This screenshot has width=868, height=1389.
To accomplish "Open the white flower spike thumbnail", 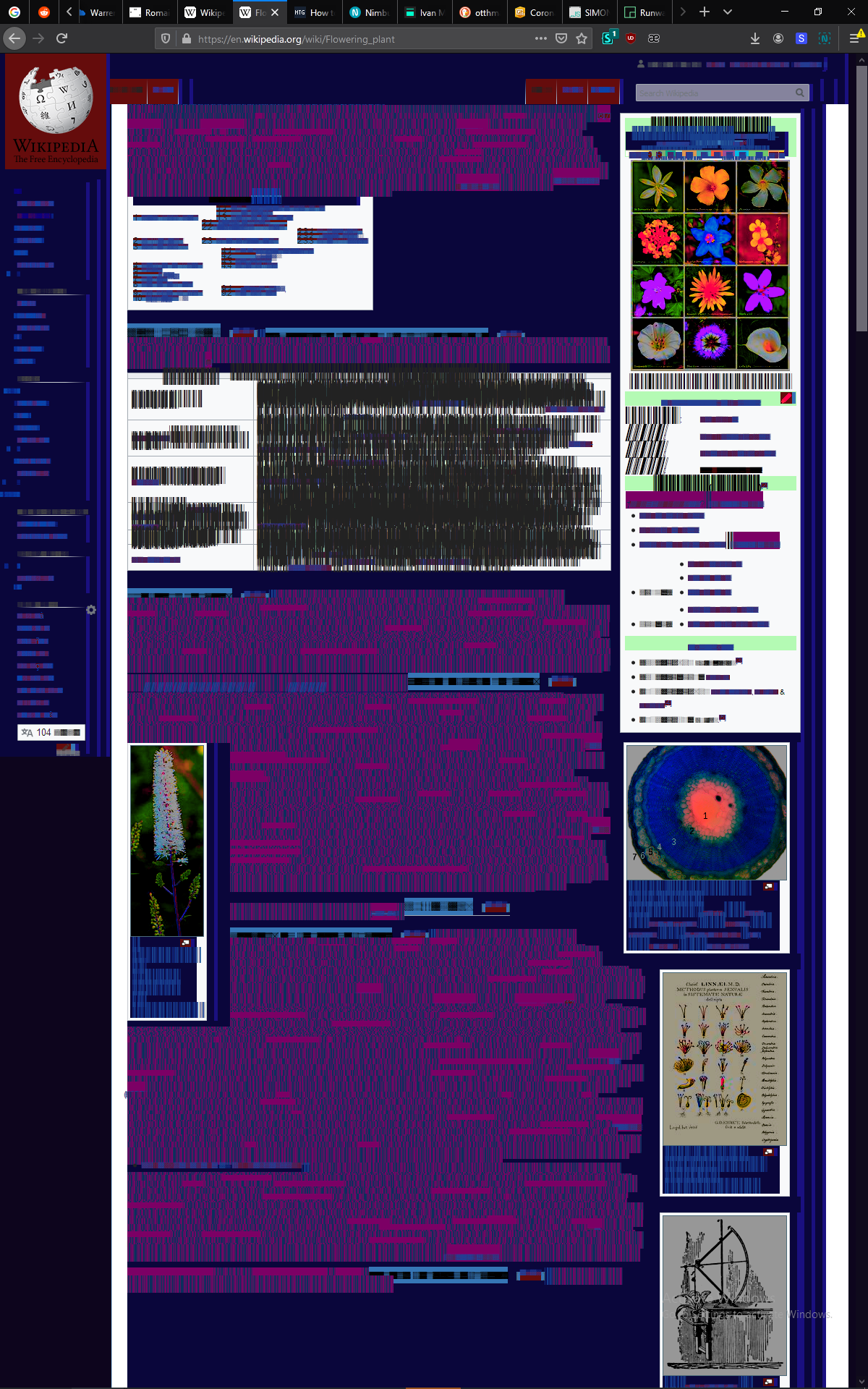I will click(167, 840).
